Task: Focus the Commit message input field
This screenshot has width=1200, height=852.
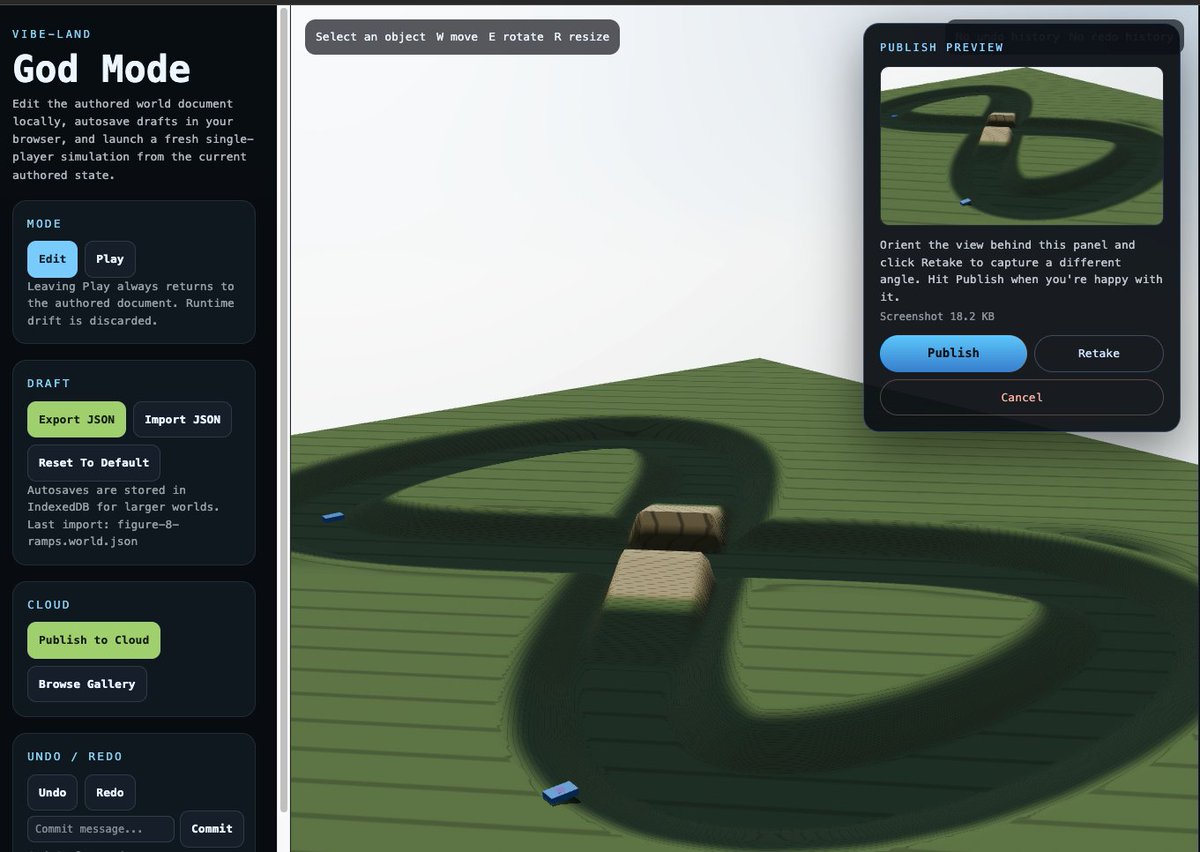Action: (x=101, y=829)
